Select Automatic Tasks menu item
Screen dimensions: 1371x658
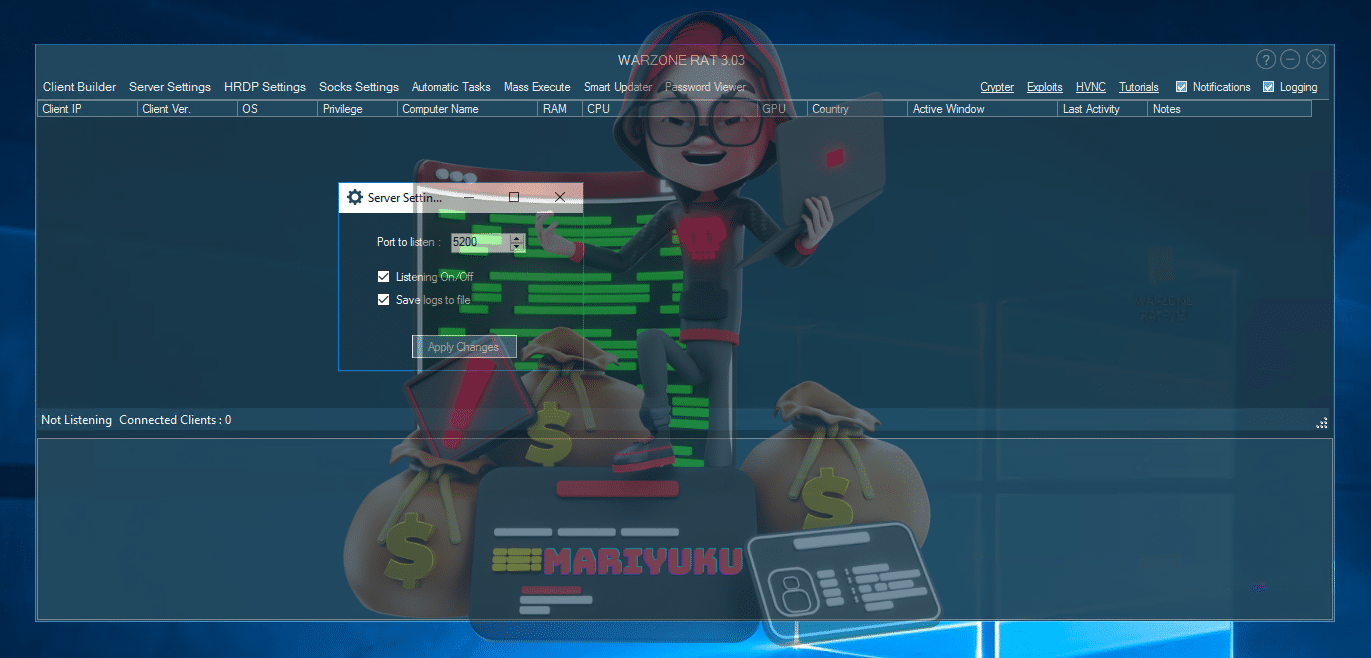click(x=451, y=87)
